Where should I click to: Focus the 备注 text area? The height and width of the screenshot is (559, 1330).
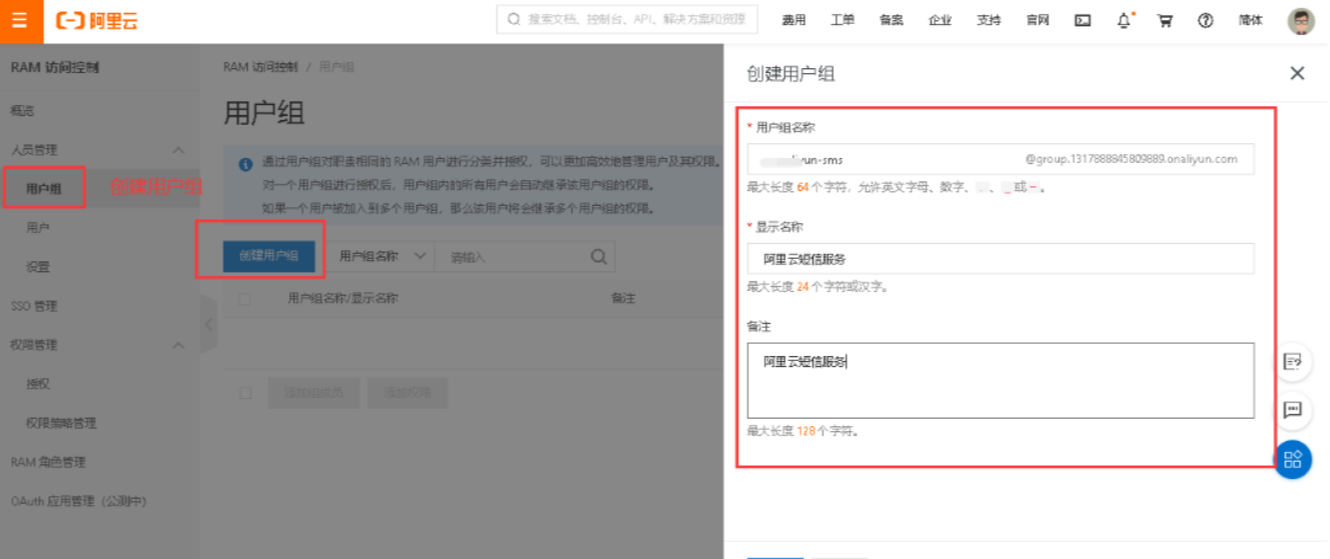click(x=1000, y=380)
